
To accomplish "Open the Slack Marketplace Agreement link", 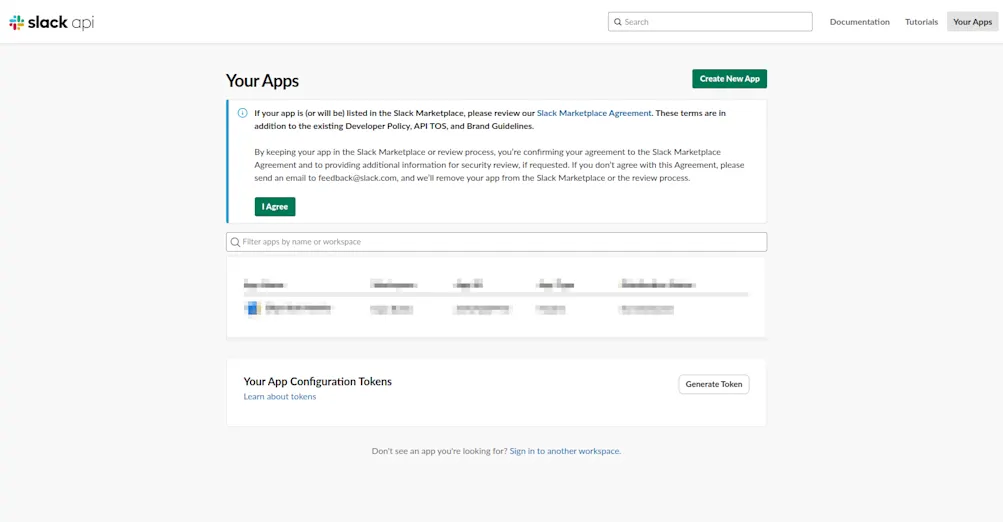I will point(594,113).
